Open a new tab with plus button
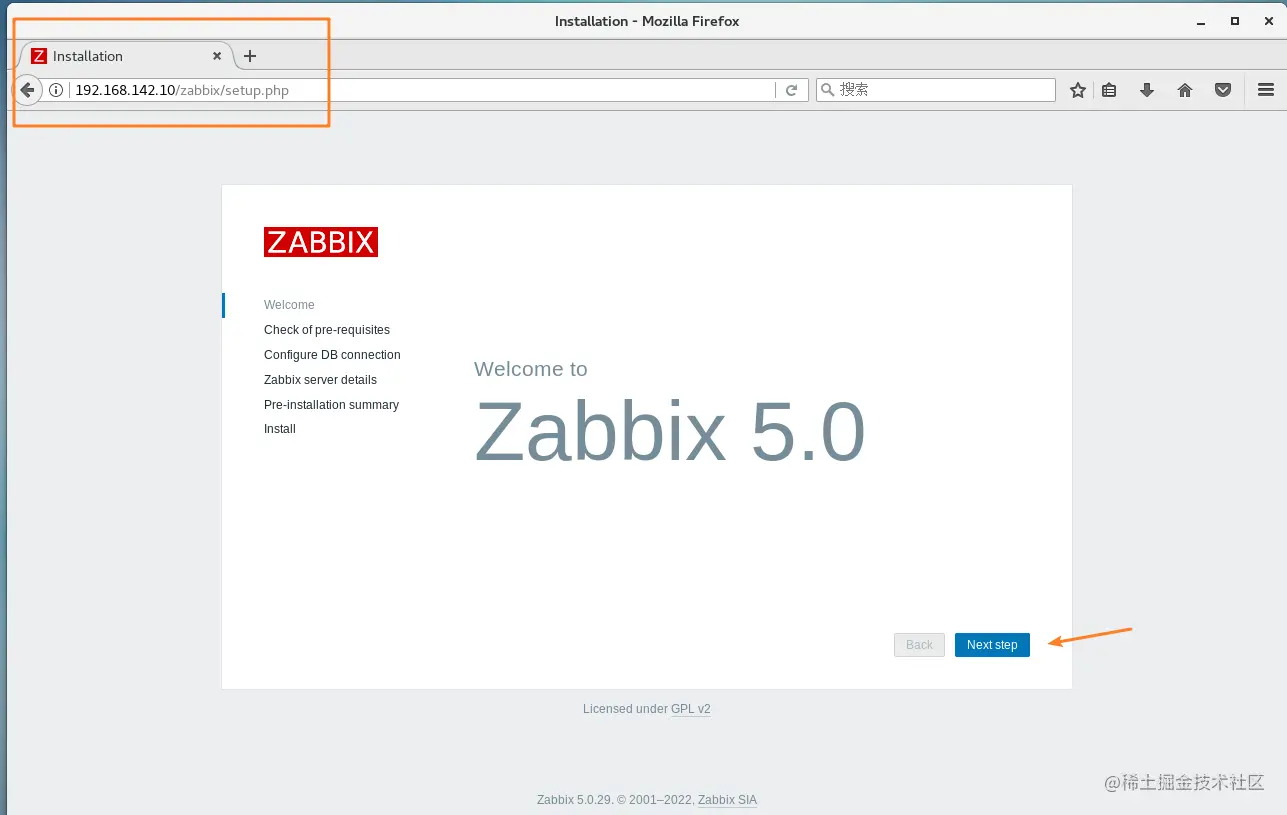The image size is (1287, 815). pyautogui.click(x=250, y=56)
